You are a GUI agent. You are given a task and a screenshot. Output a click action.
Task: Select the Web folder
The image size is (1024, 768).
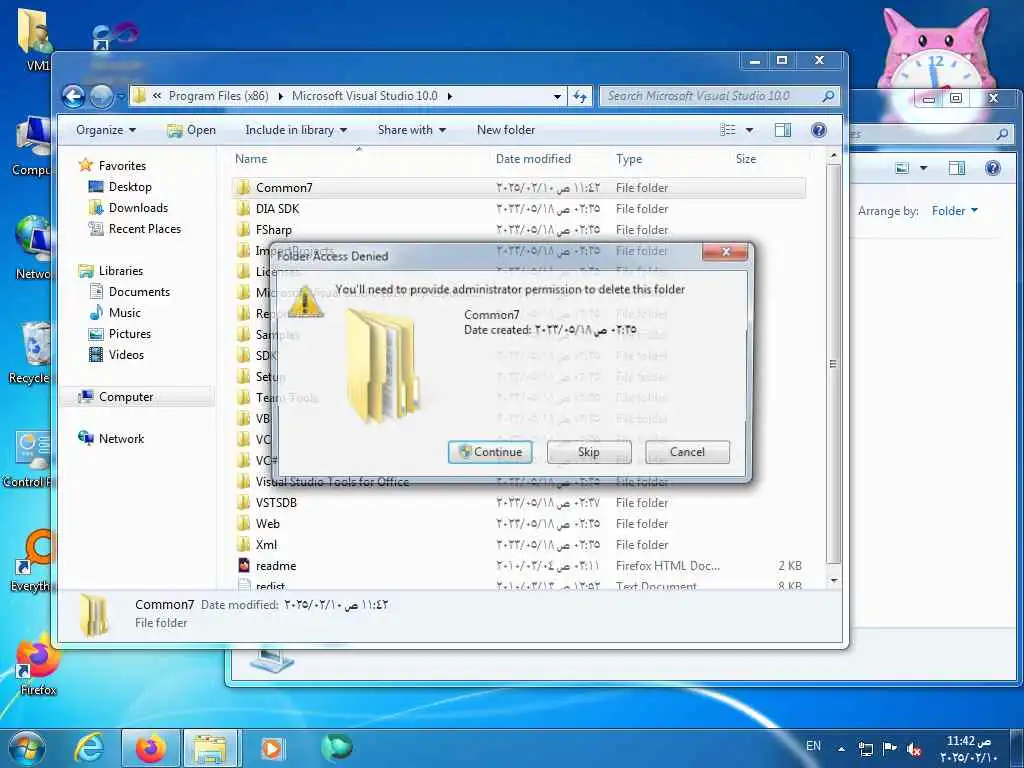point(268,524)
